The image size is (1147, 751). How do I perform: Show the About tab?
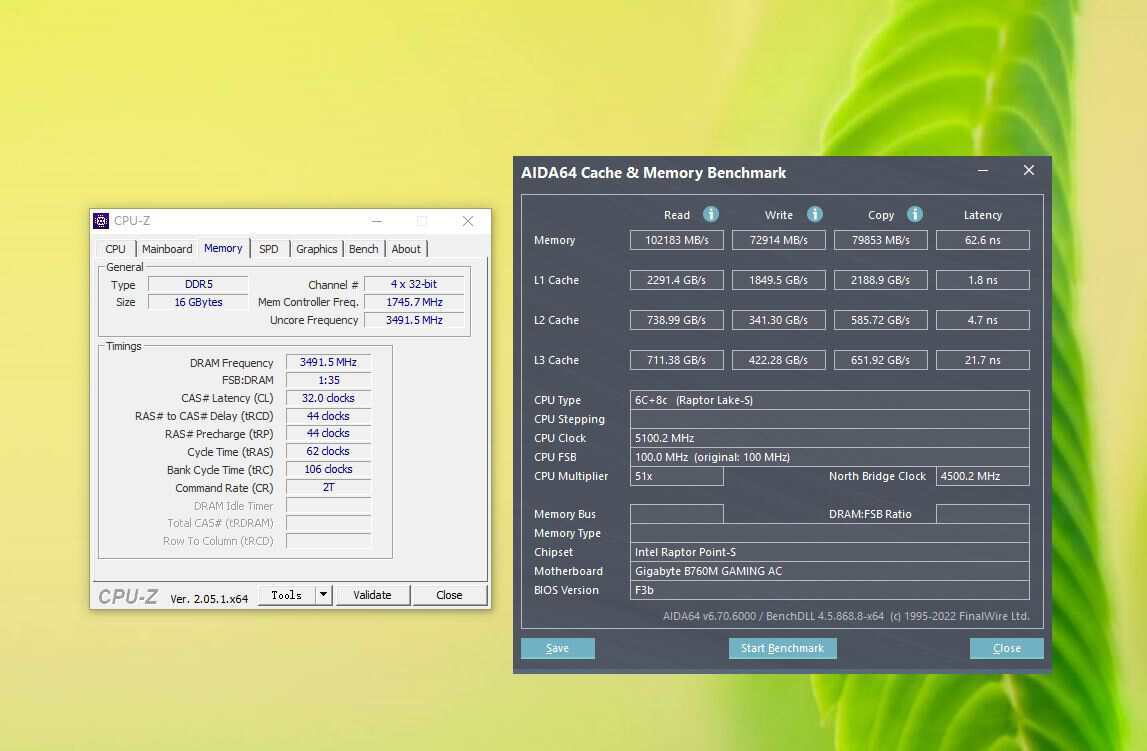406,249
